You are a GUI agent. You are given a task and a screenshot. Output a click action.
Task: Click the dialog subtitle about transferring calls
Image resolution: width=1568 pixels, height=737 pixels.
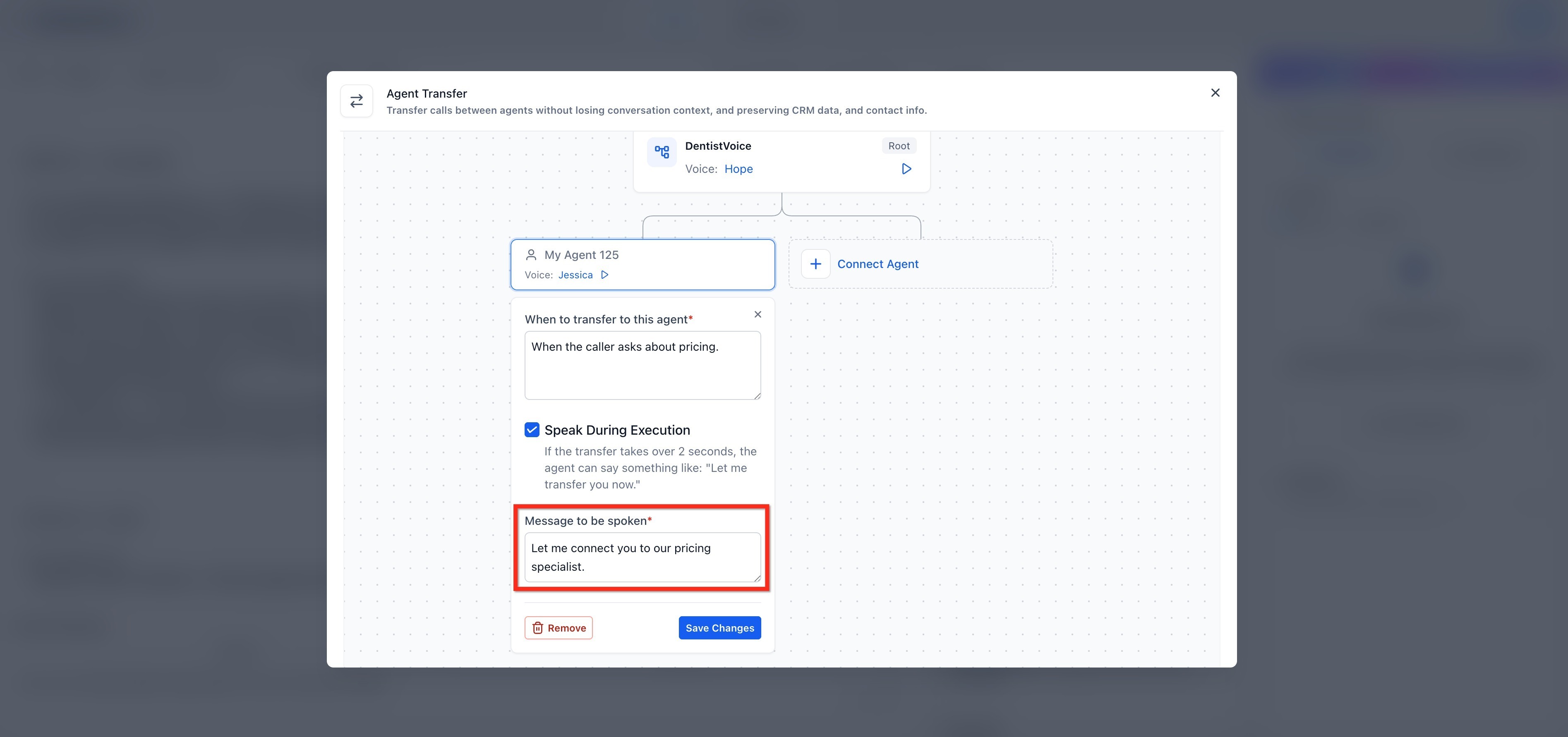(656, 111)
